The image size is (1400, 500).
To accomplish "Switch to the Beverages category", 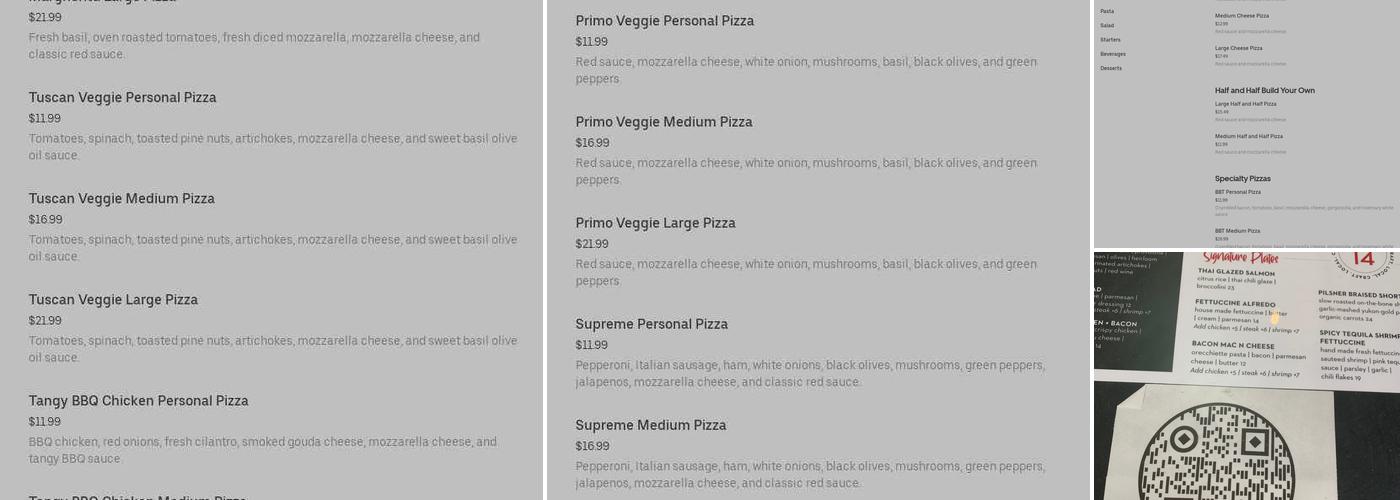I will pyautogui.click(x=1113, y=54).
